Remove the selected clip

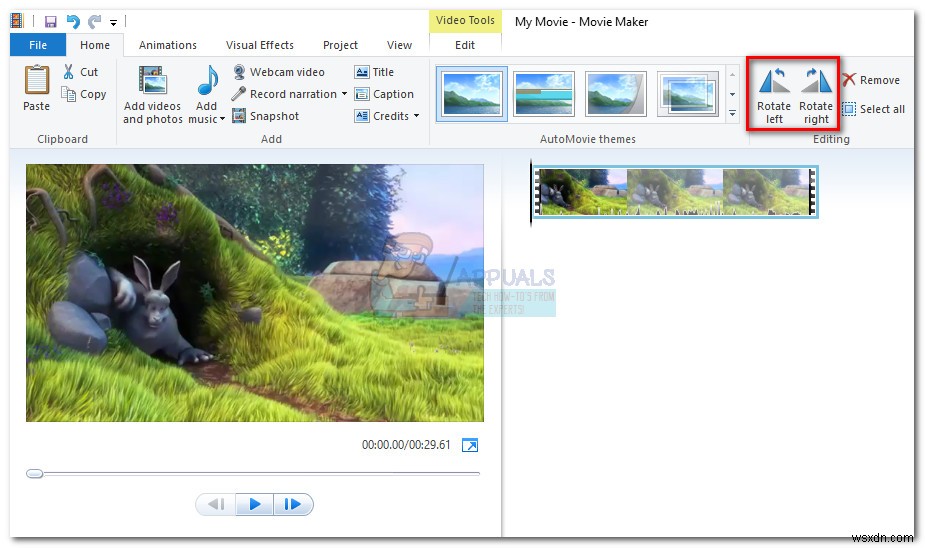(x=871, y=80)
